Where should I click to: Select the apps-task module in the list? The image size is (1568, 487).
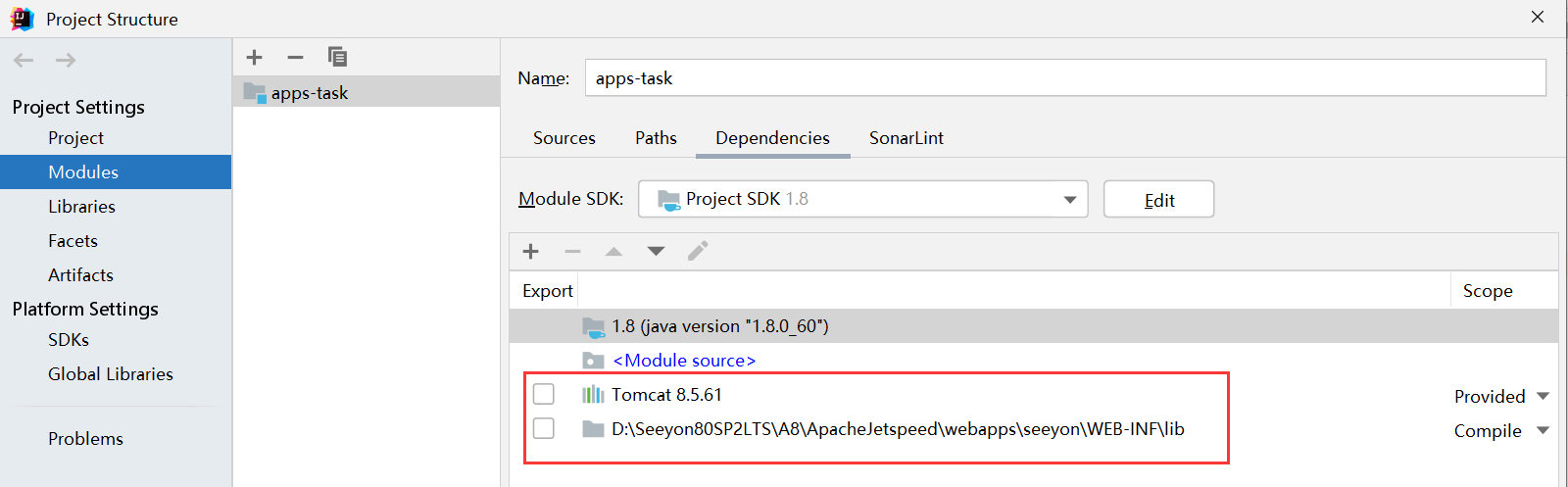coord(310,93)
